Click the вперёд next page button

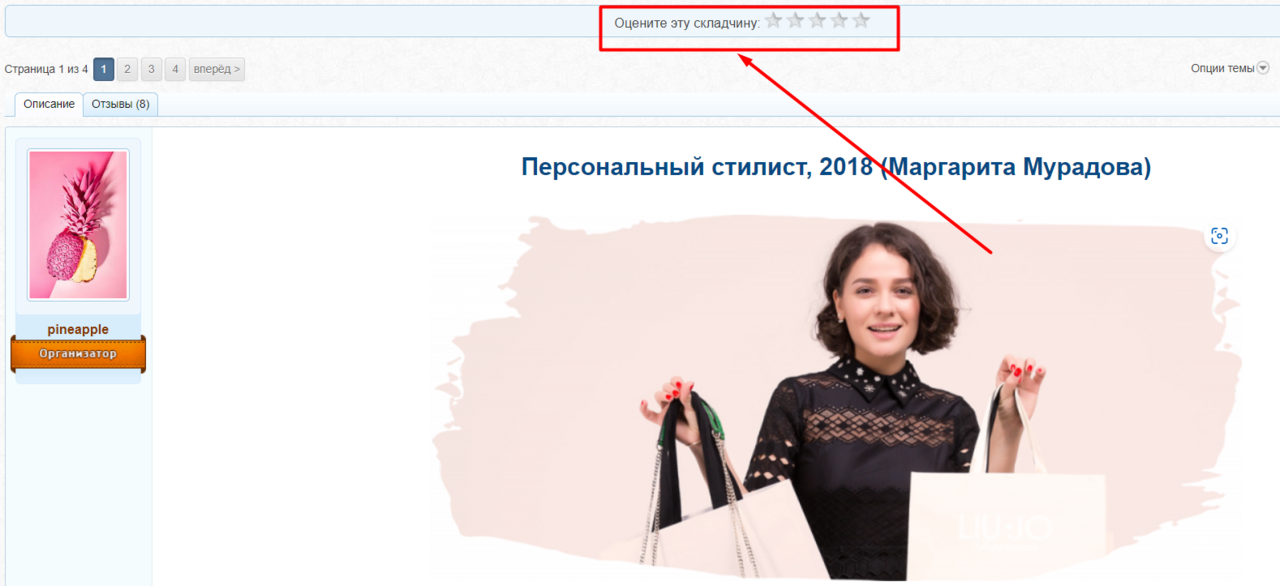pos(217,69)
